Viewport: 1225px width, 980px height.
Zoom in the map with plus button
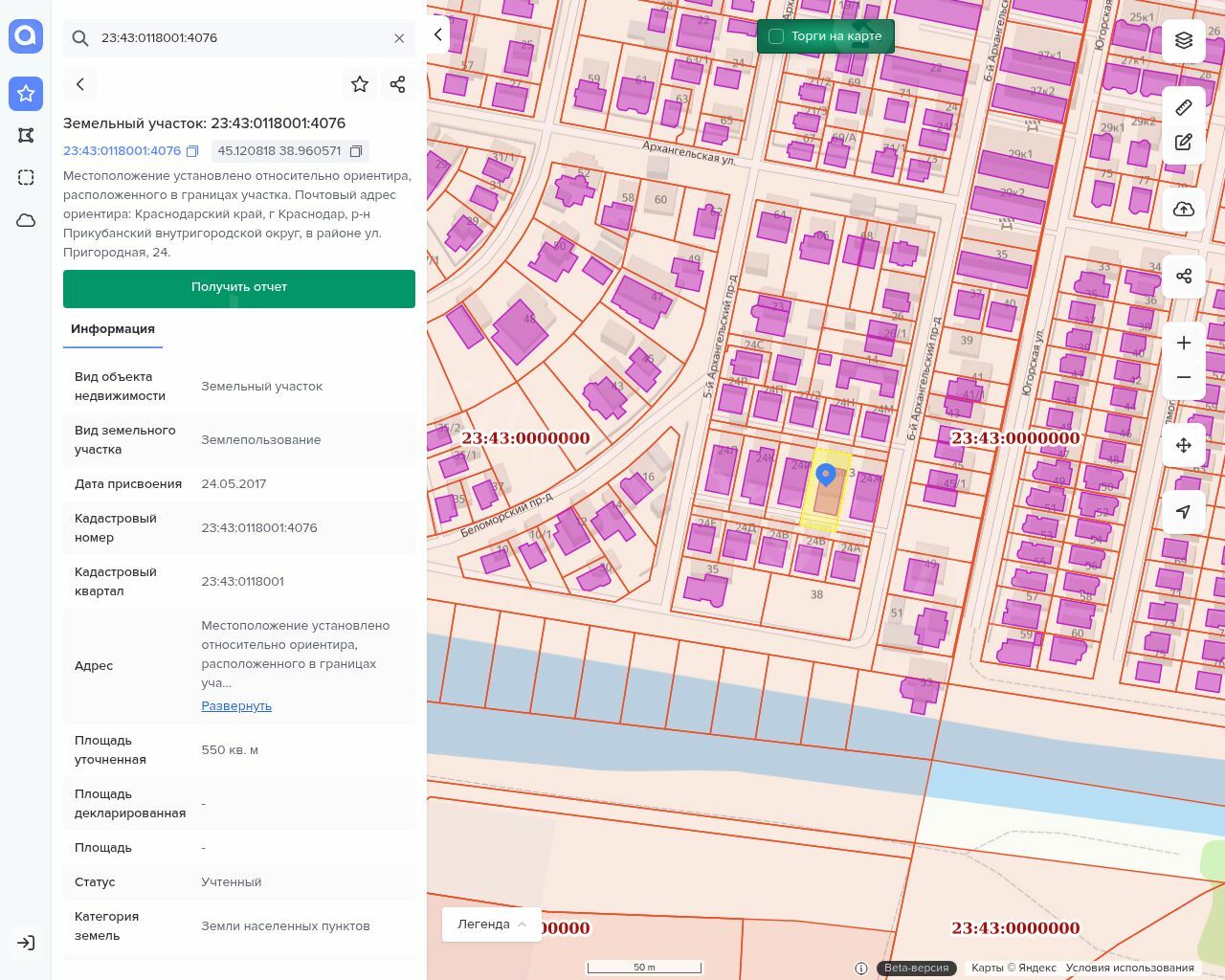click(1184, 344)
